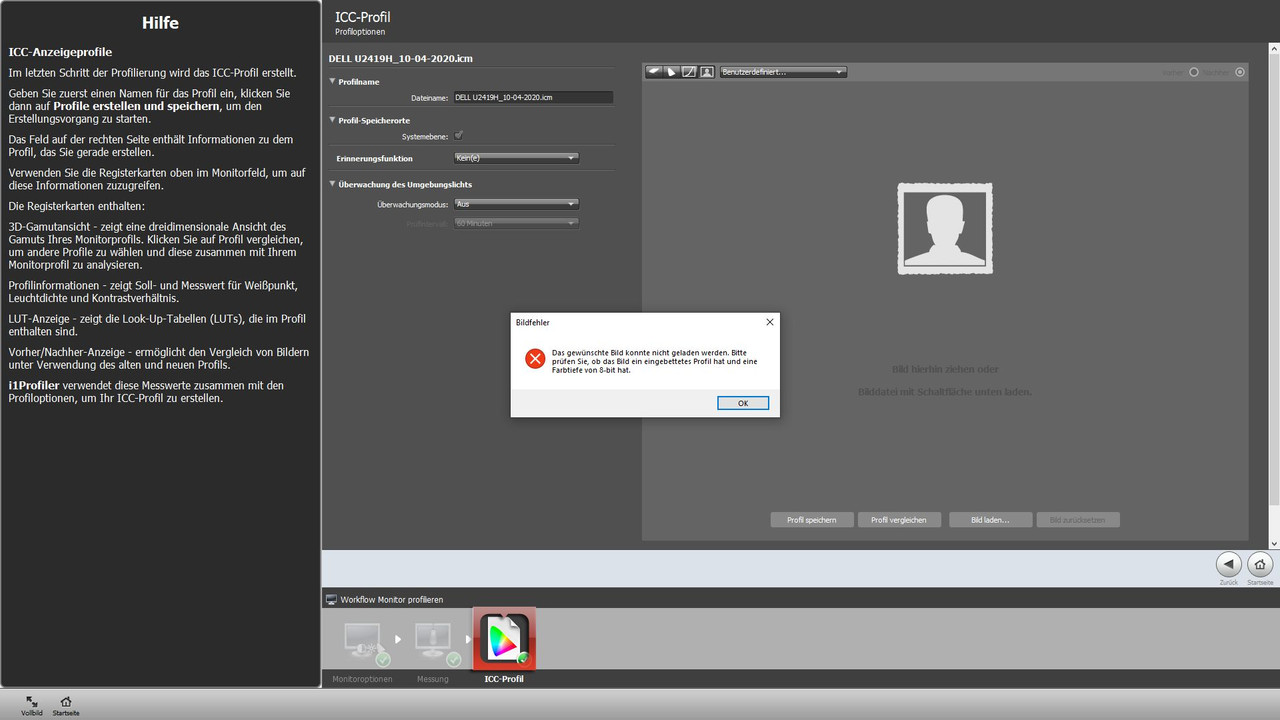Click the red error icon in dialog
Screen dimensions: 1280x720
(x=535, y=358)
